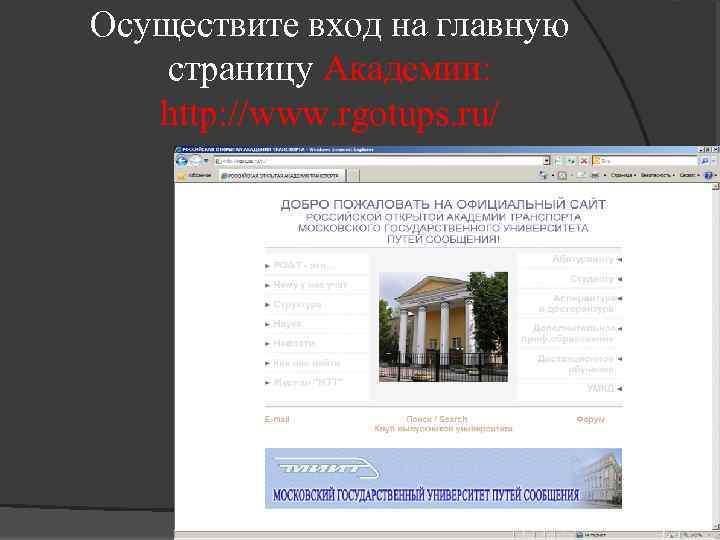The width and height of the screenshot is (720, 540).
Task: Open the Наука link
Action: click(x=287, y=324)
